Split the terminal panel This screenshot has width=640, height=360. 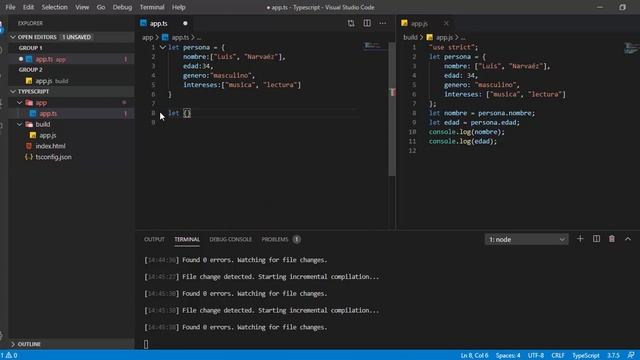point(596,239)
